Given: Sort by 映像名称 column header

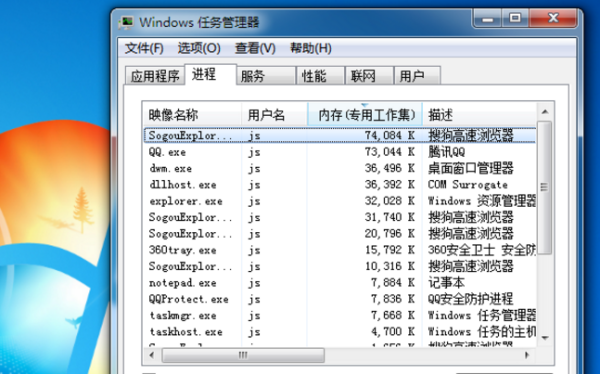Looking at the screenshot, I should click(192, 114).
